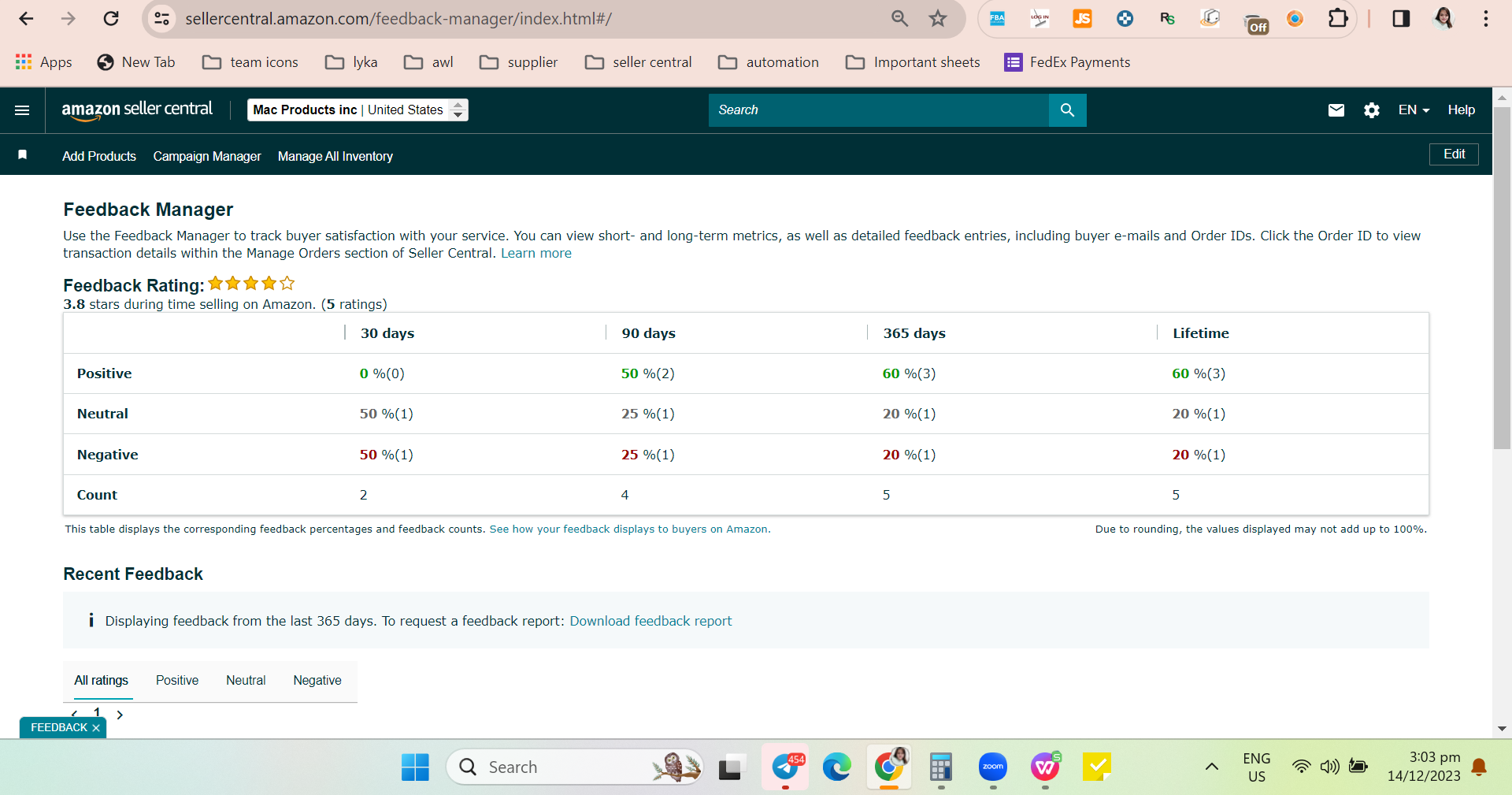This screenshot has width=1512, height=795.
Task: Open the messages envelope icon
Action: tap(1336, 110)
